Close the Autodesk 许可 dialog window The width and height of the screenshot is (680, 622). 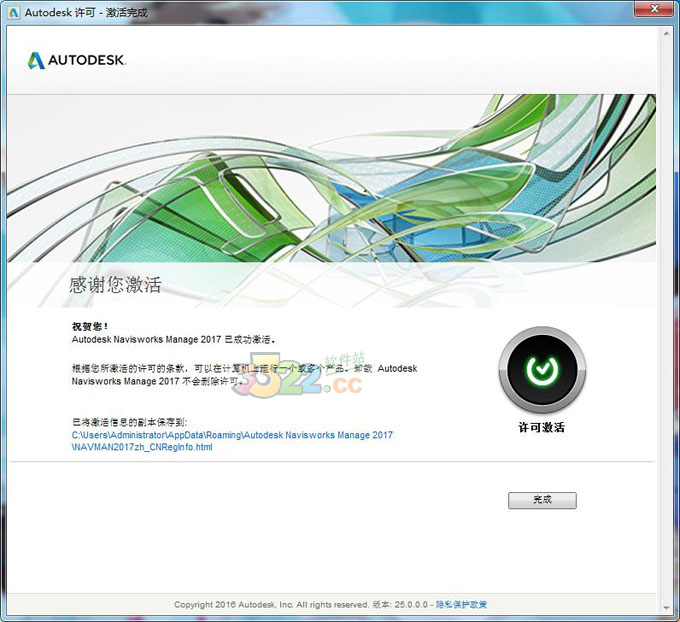tap(654, 8)
